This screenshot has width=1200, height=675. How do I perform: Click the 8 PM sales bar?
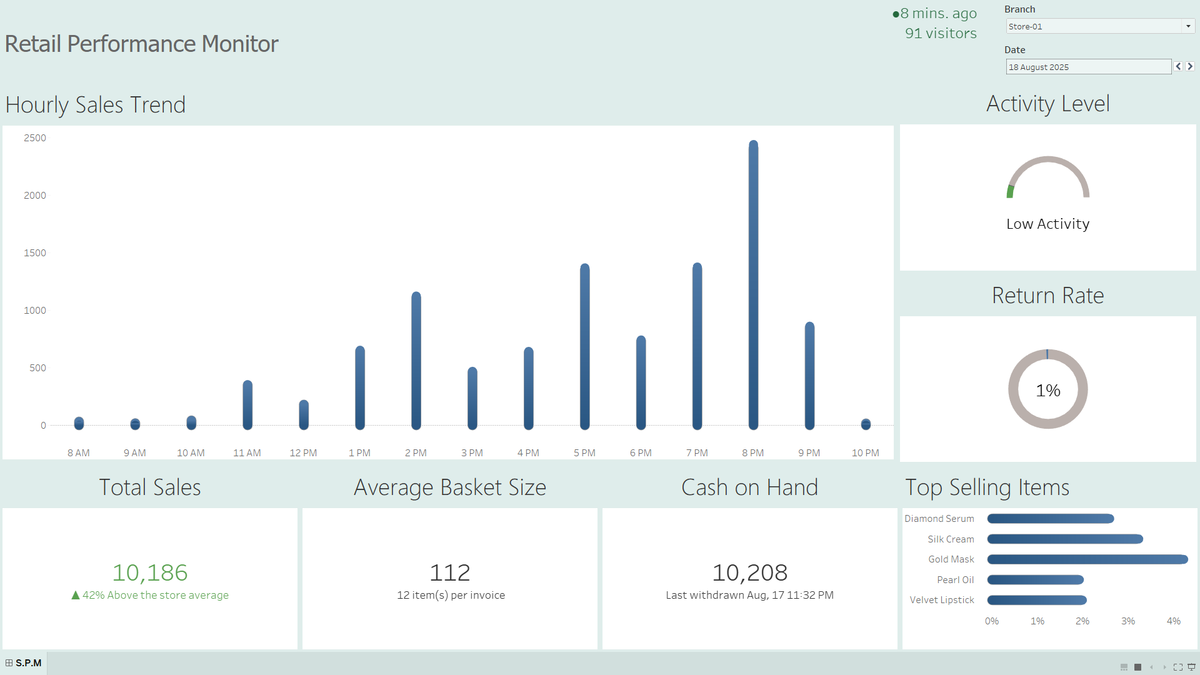[x=753, y=284]
